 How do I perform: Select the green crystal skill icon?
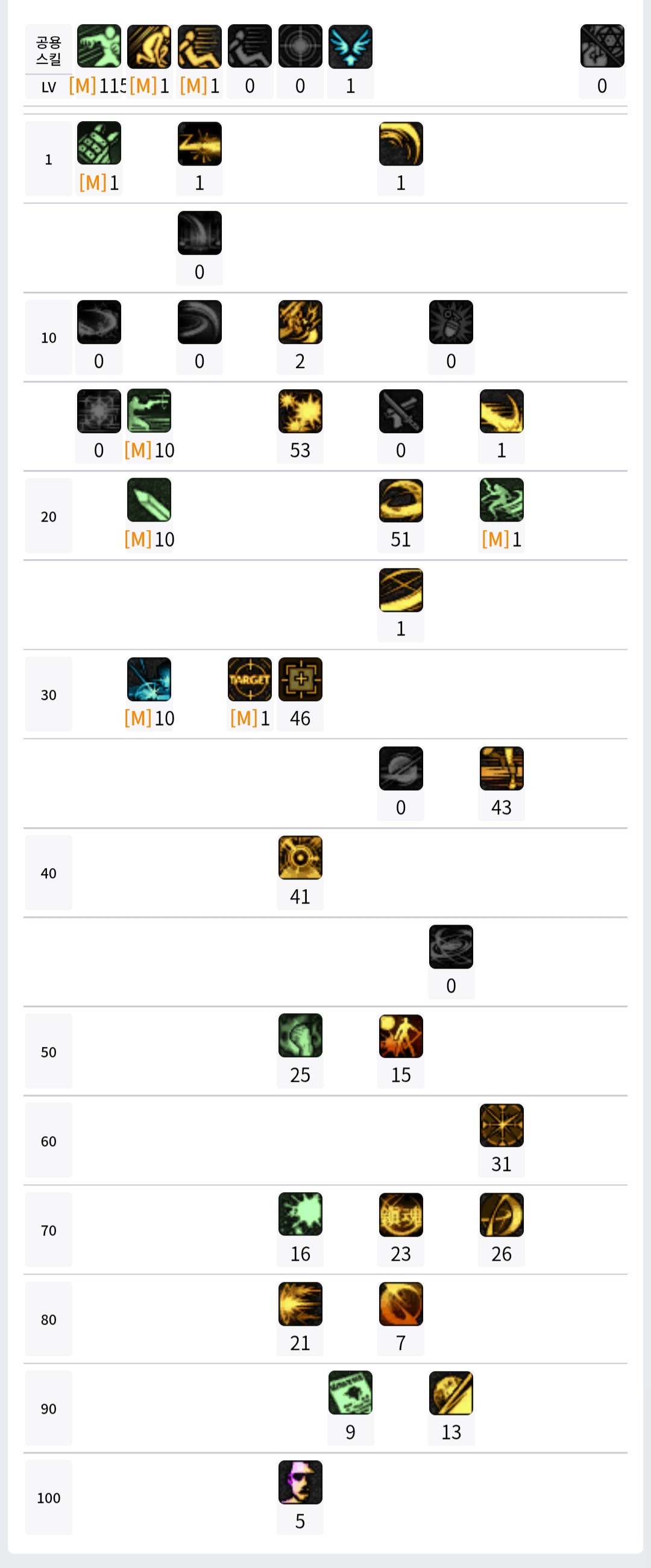pyautogui.click(x=149, y=501)
